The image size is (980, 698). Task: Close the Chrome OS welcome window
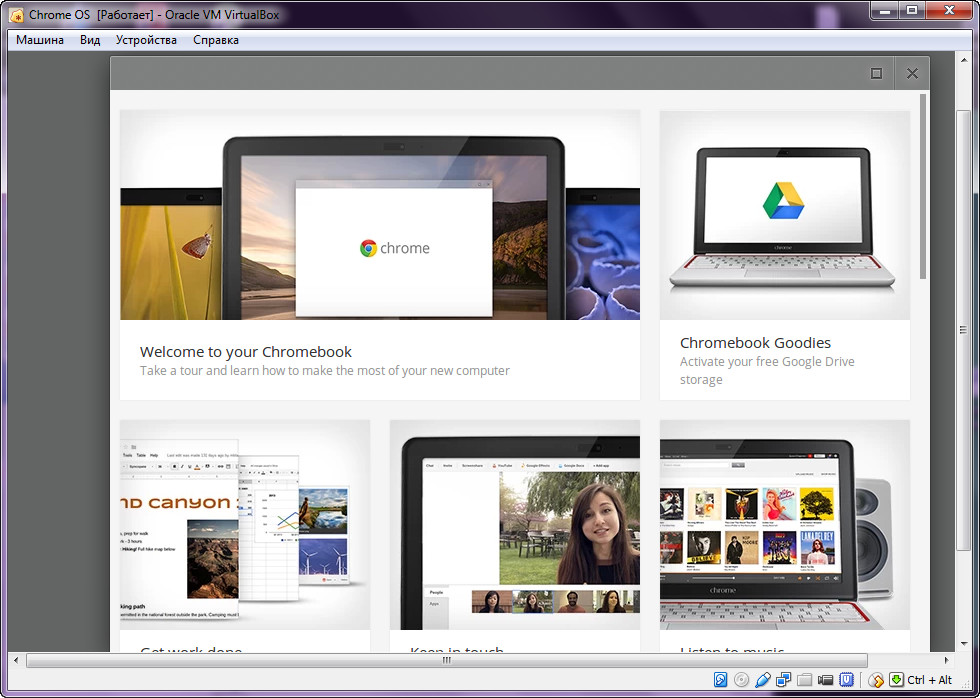pyautogui.click(x=912, y=74)
